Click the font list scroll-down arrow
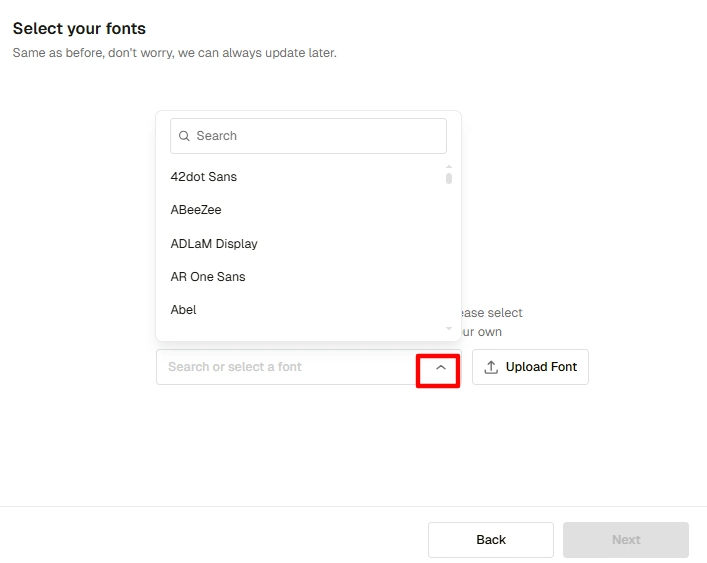The height and width of the screenshot is (563, 707). coord(449,328)
